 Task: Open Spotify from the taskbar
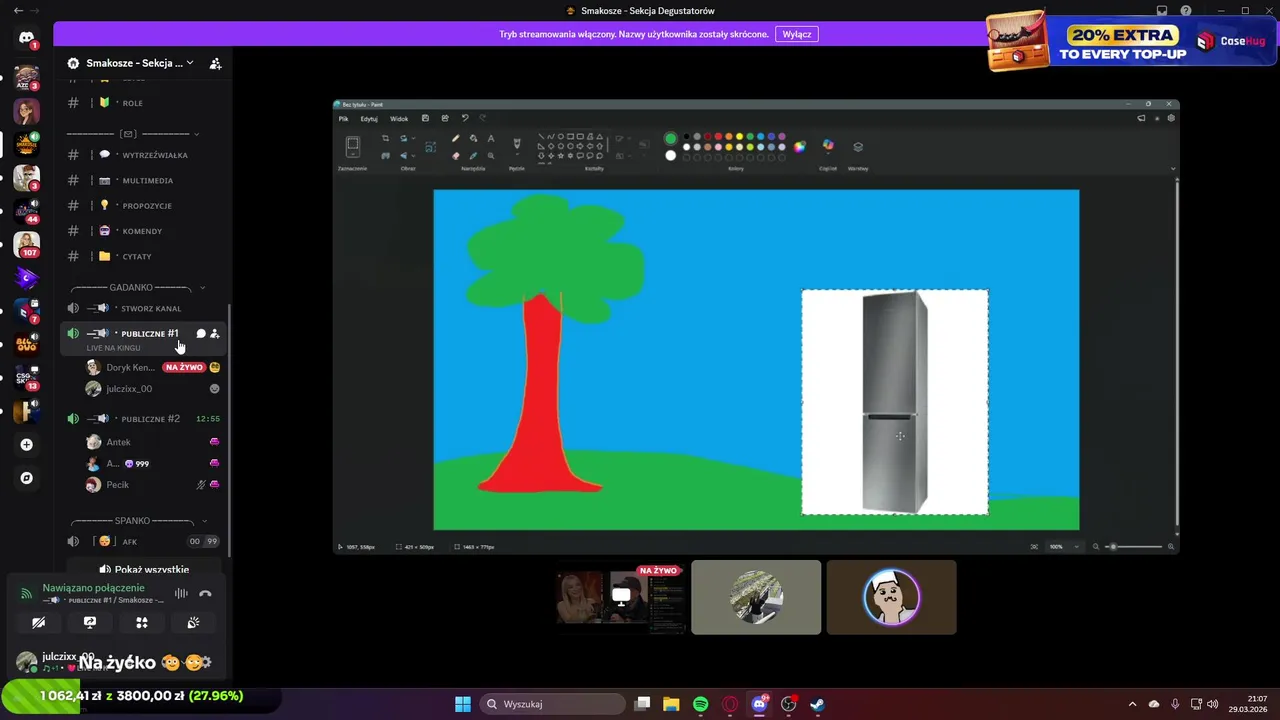coord(700,704)
